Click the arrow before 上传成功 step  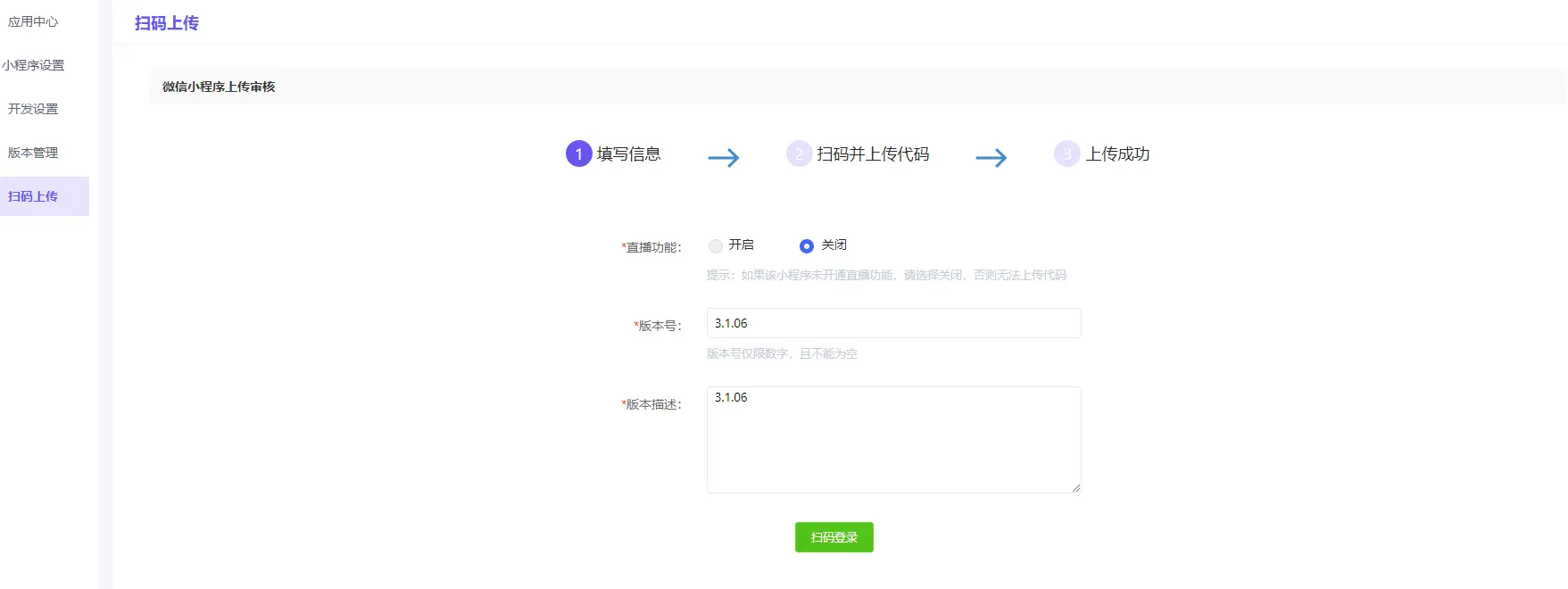(991, 158)
